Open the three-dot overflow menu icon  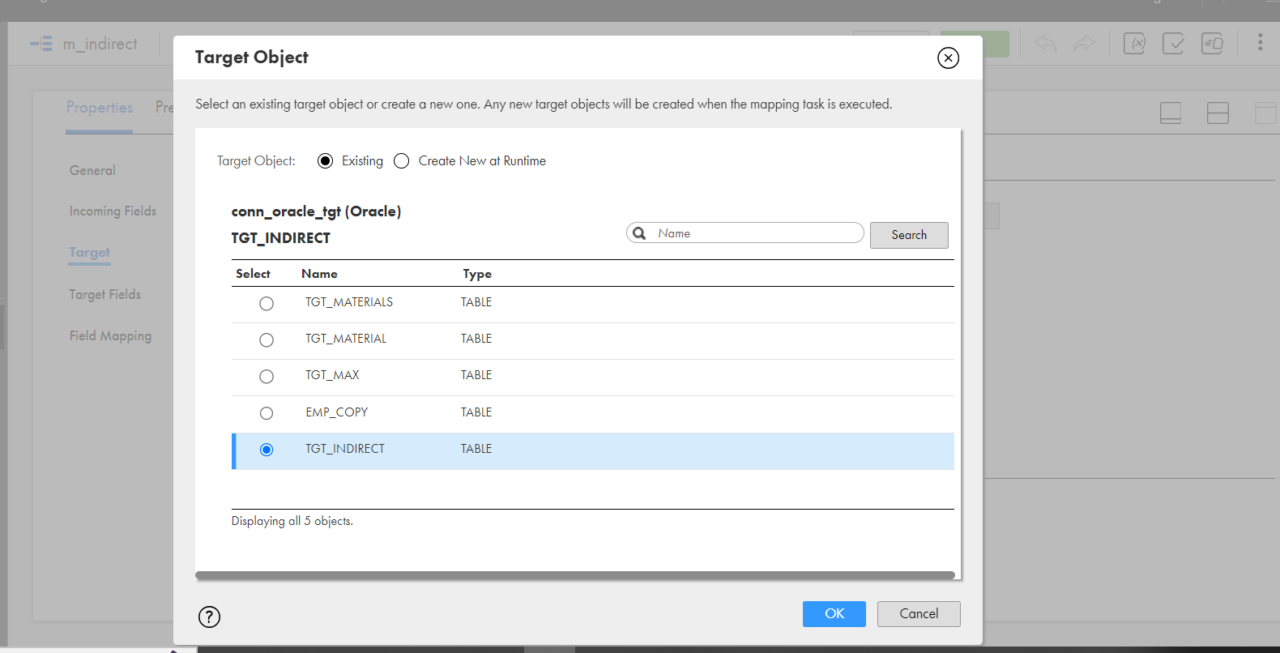coord(1260,43)
